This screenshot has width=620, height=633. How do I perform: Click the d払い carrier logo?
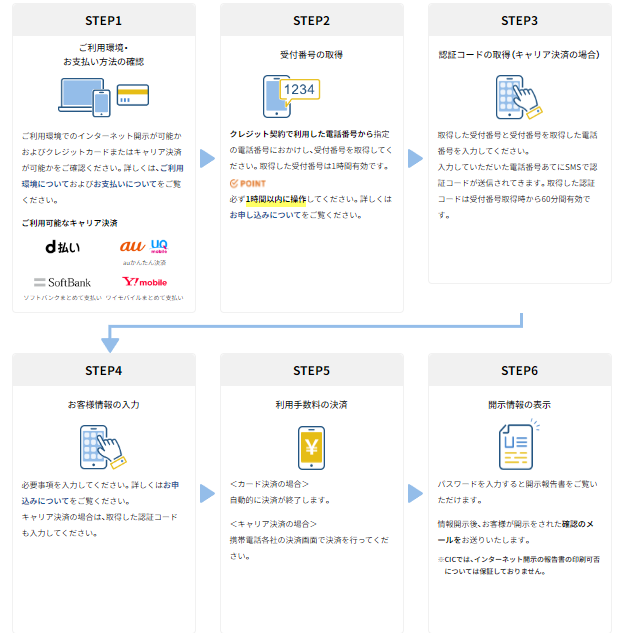[63, 247]
